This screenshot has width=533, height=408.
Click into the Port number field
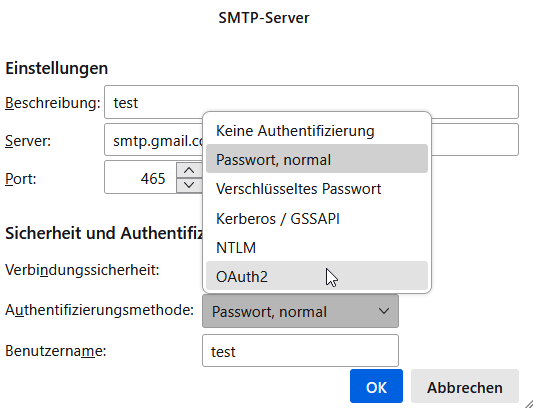[140, 177]
